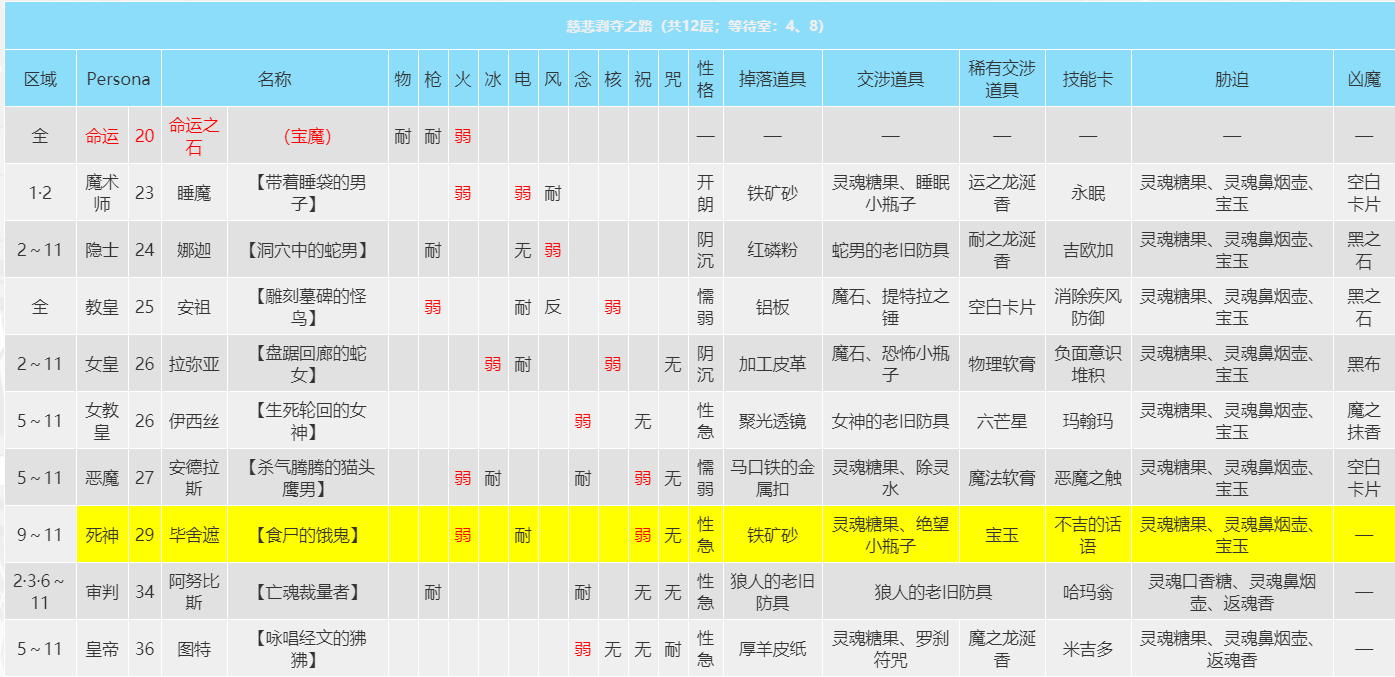
Task: Select the 负面意识堆积 skill card
Action: tap(1088, 364)
